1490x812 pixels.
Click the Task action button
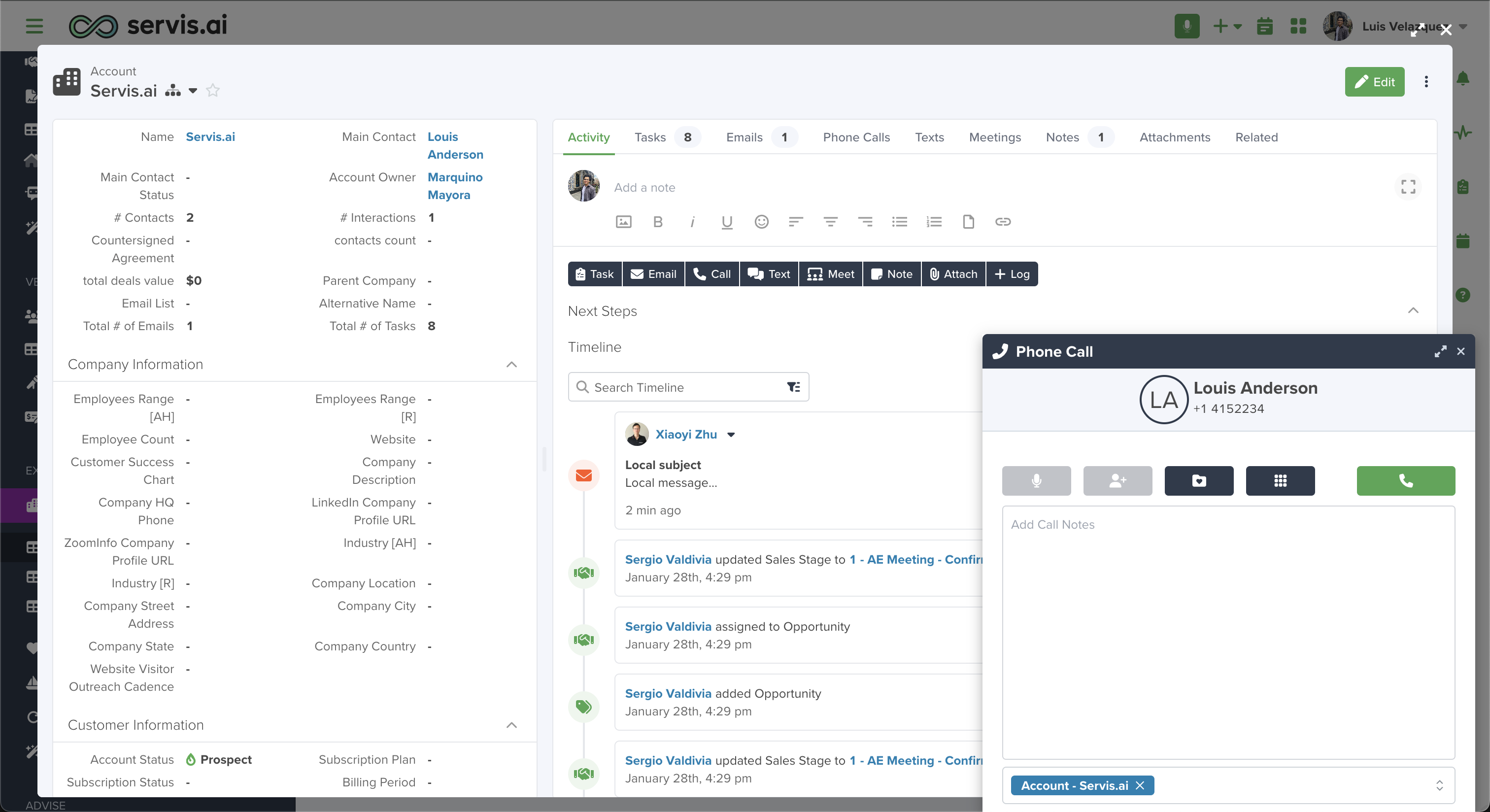(x=595, y=274)
